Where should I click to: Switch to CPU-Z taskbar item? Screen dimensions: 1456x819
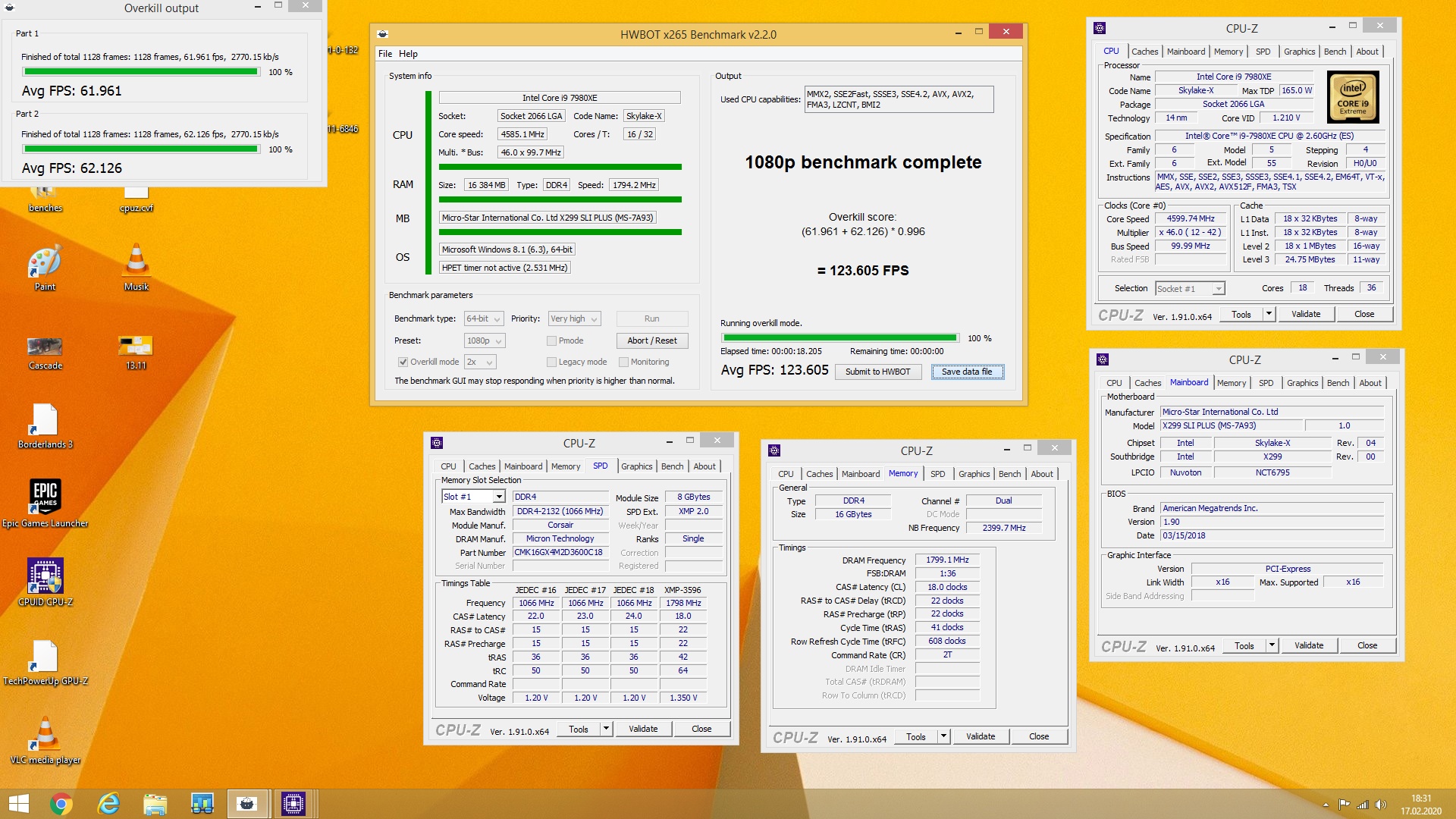293,804
